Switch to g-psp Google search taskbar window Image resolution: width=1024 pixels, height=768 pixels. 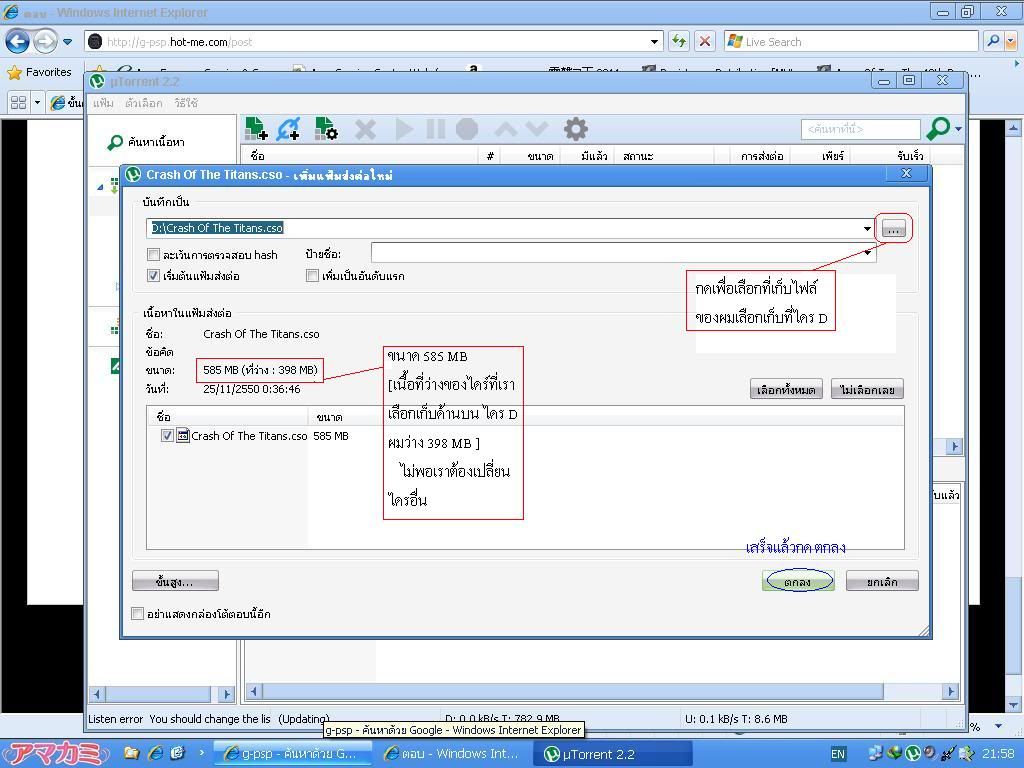pyautogui.click(x=293, y=754)
